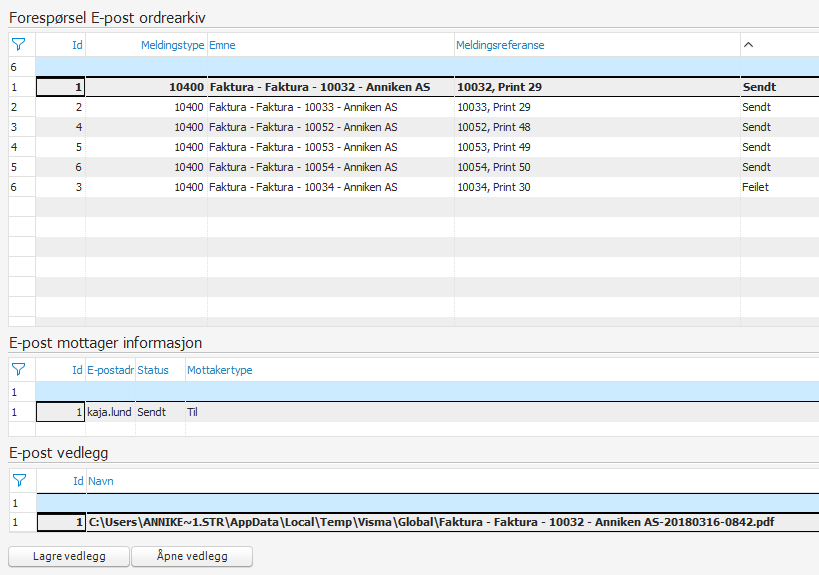
Task: Click filter row in E-post vedlegg grid
Action: click(x=400, y=502)
